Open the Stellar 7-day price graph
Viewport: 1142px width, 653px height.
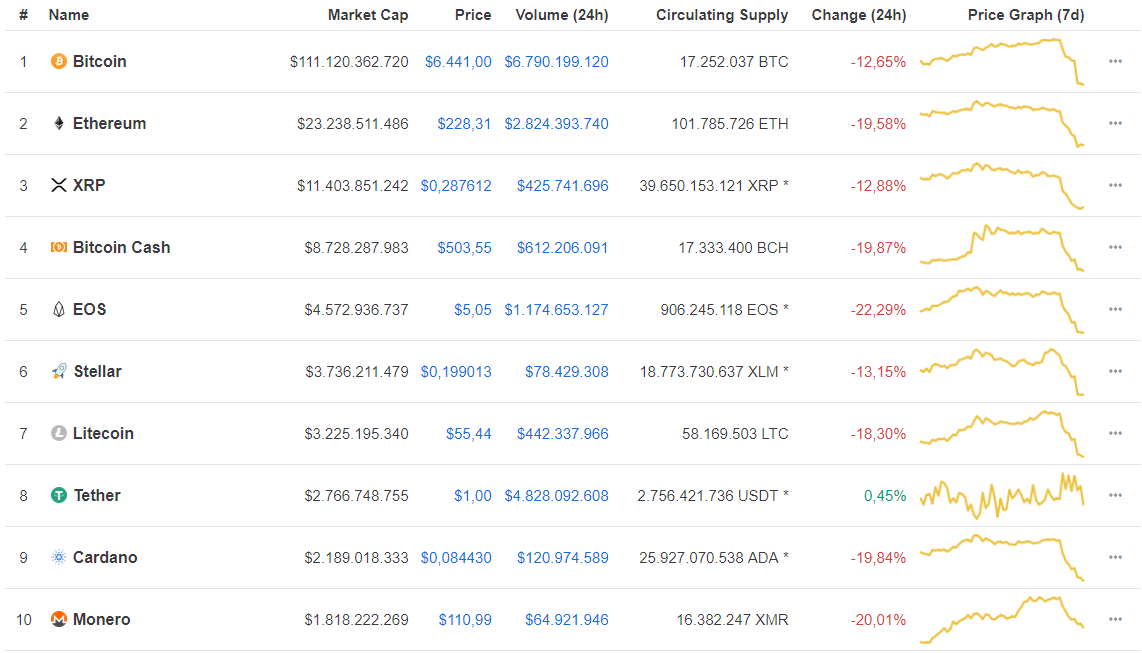1002,371
